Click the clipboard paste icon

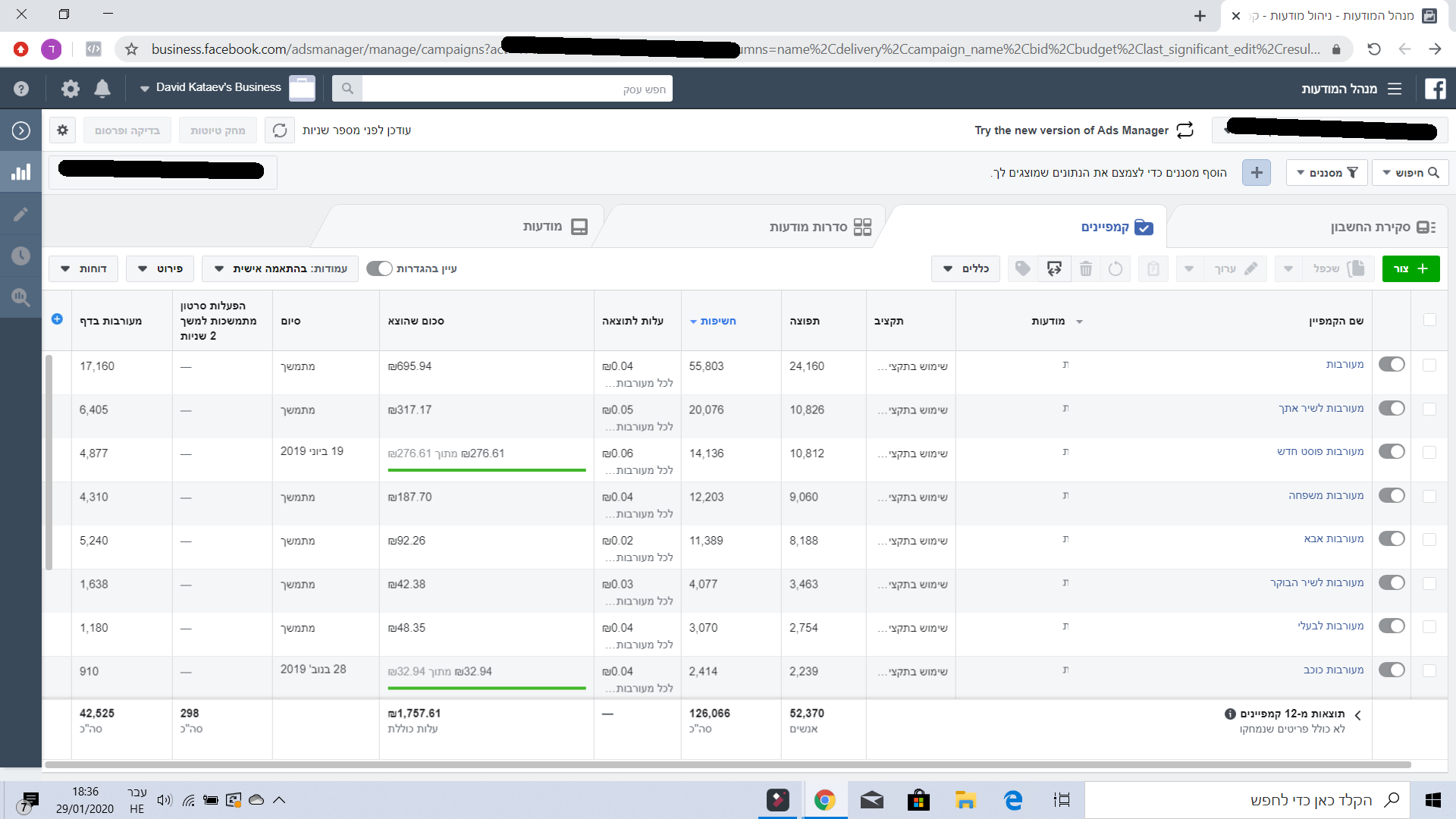pyautogui.click(x=1153, y=268)
